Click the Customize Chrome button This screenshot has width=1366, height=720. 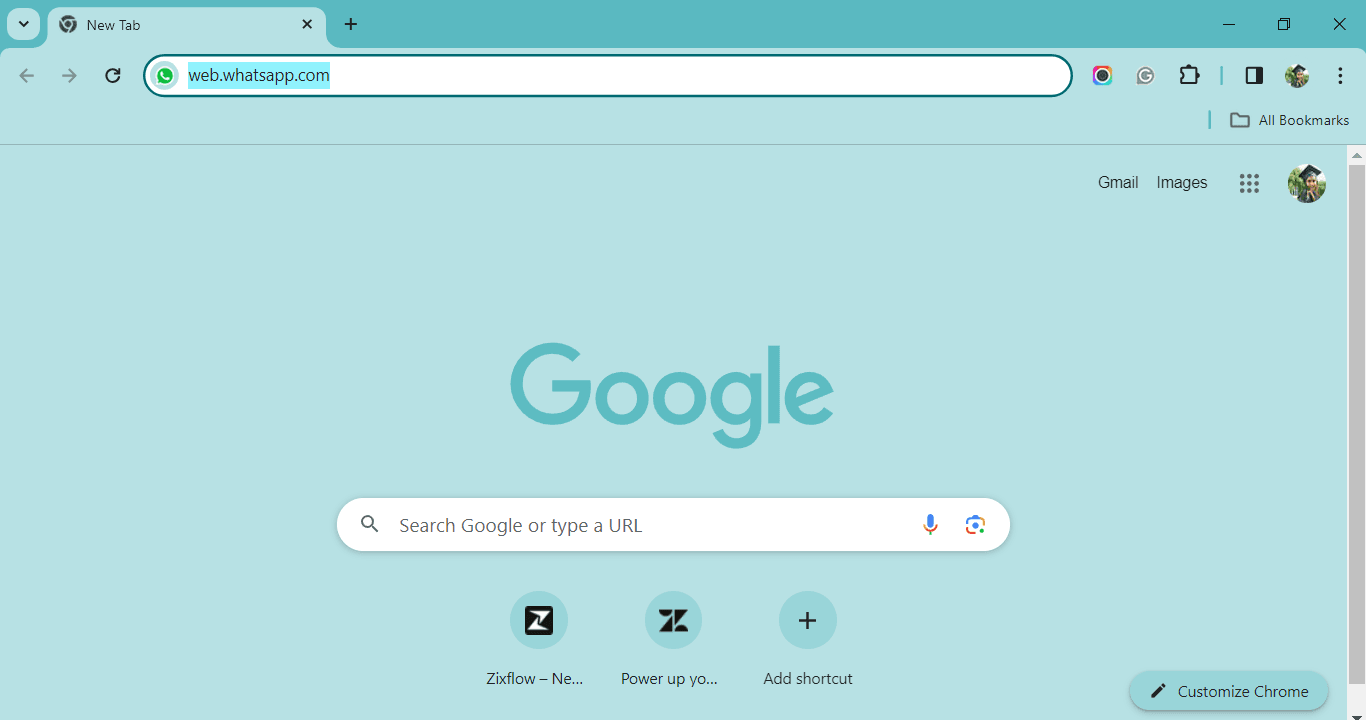[1229, 691]
